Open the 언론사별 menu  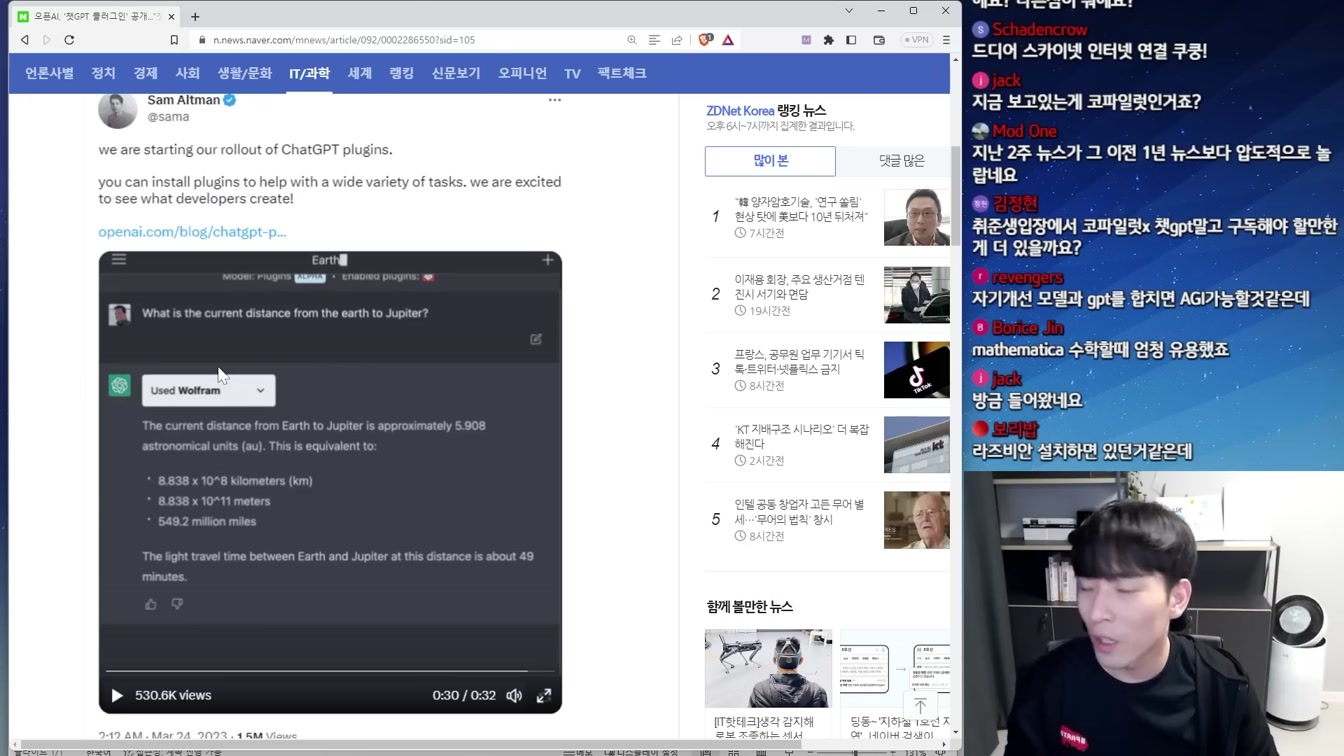[49, 73]
